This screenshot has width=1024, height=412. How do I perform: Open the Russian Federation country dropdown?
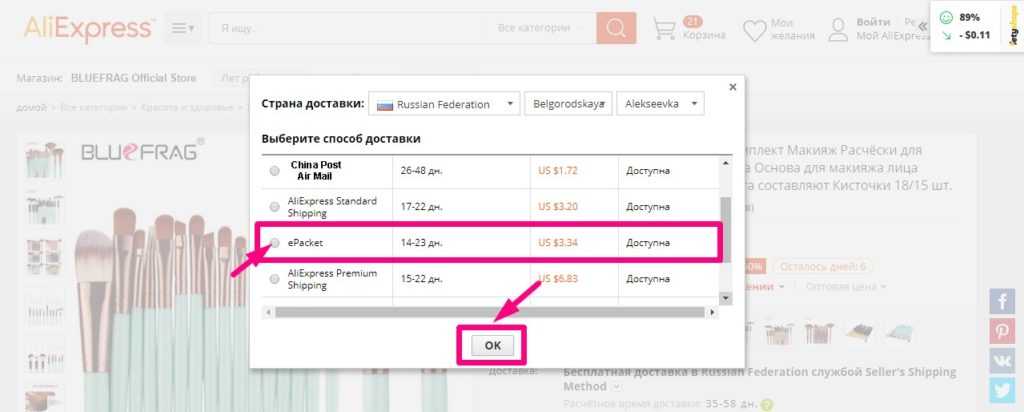point(444,104)
